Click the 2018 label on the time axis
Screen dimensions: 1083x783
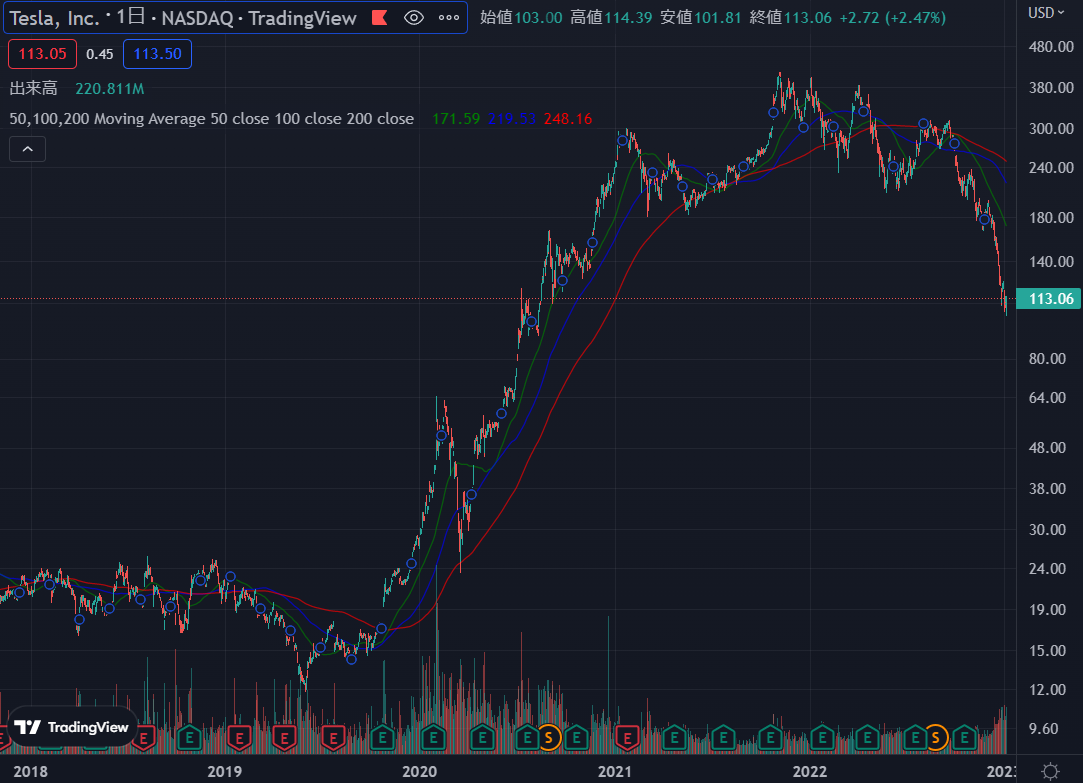[30, 771]
